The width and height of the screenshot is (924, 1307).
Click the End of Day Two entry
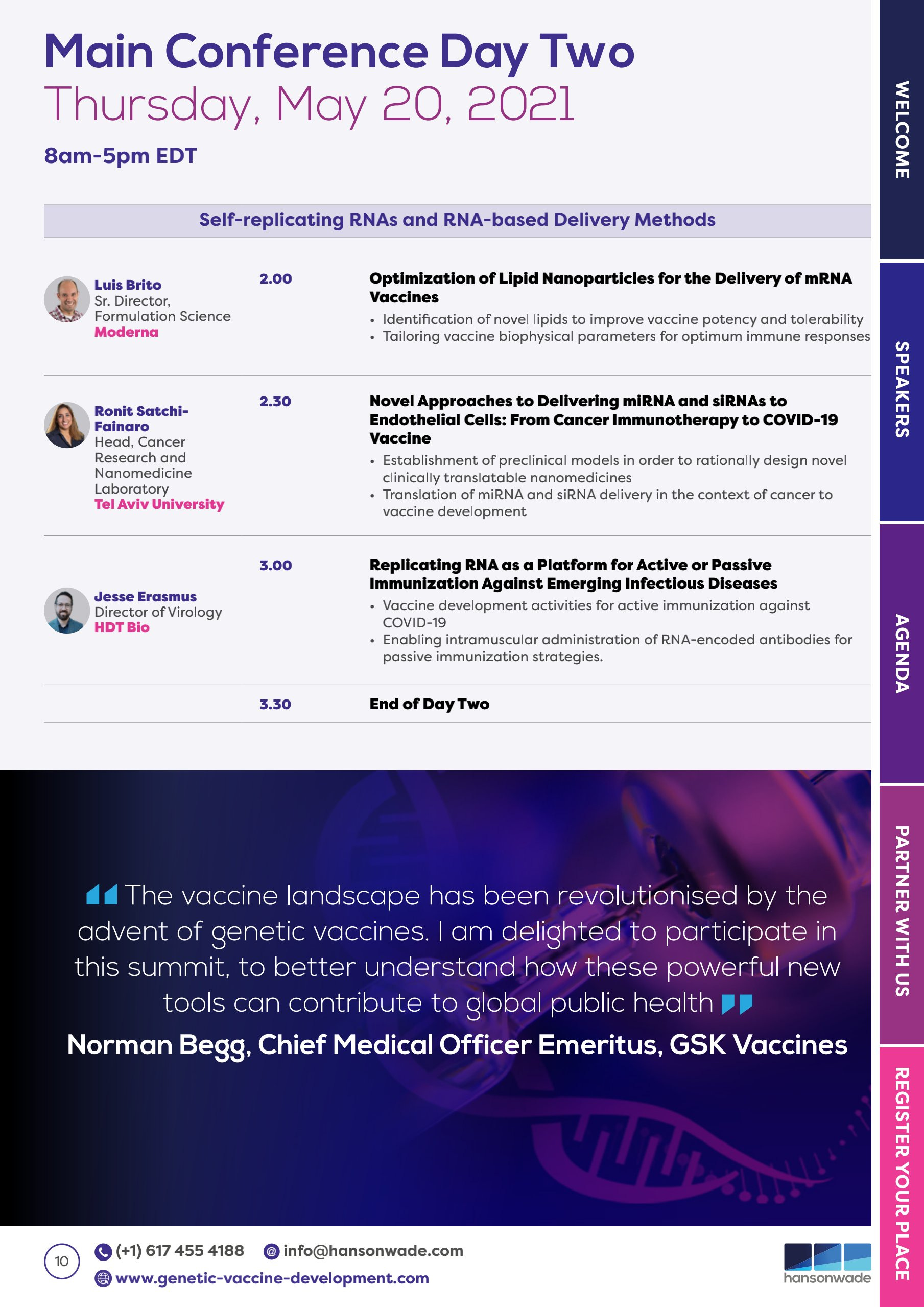point(430,704)
